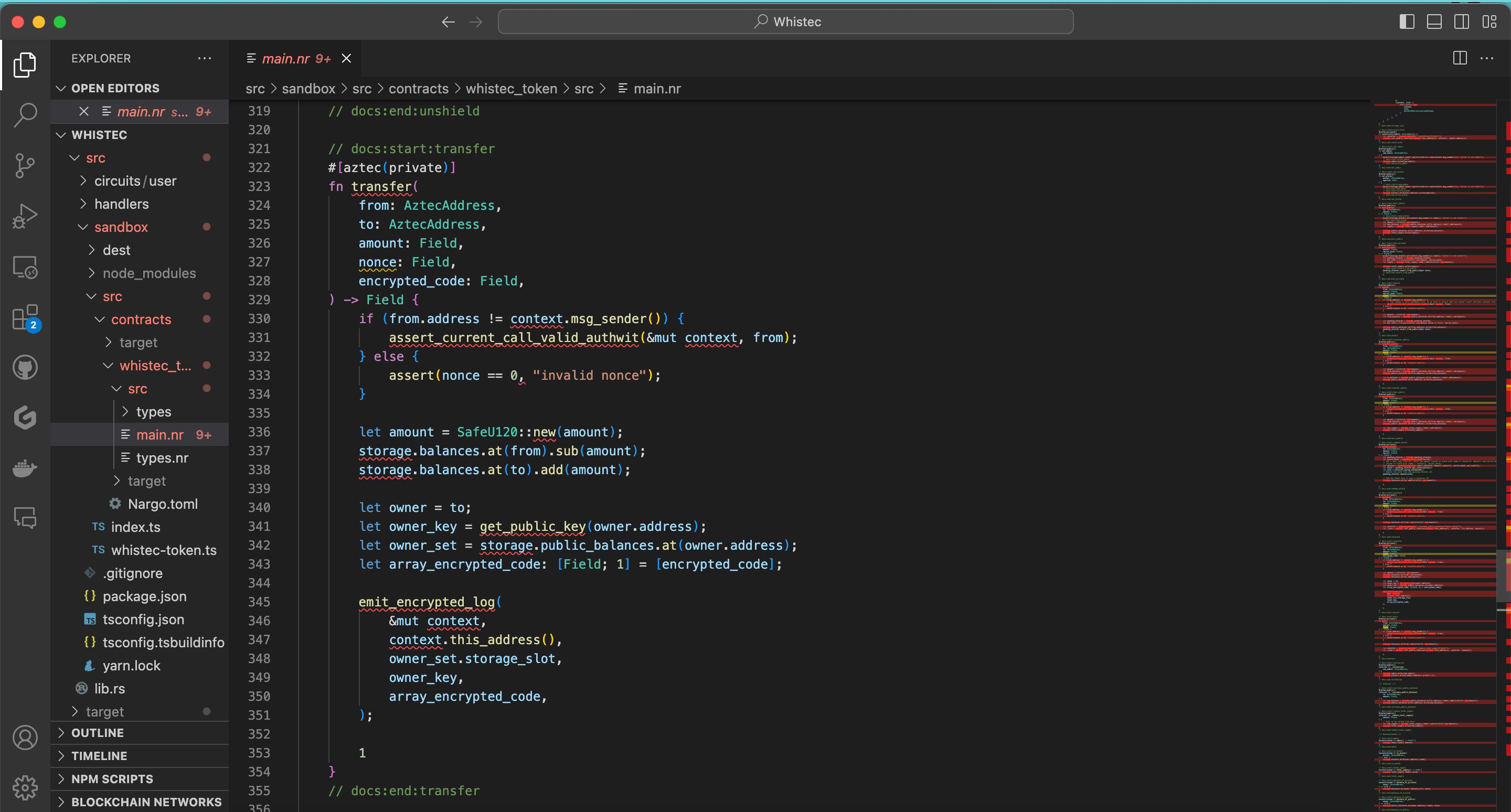Open the Manage settings gear
The width and height of the screenshot is (1511, 812).
point(25,787)
